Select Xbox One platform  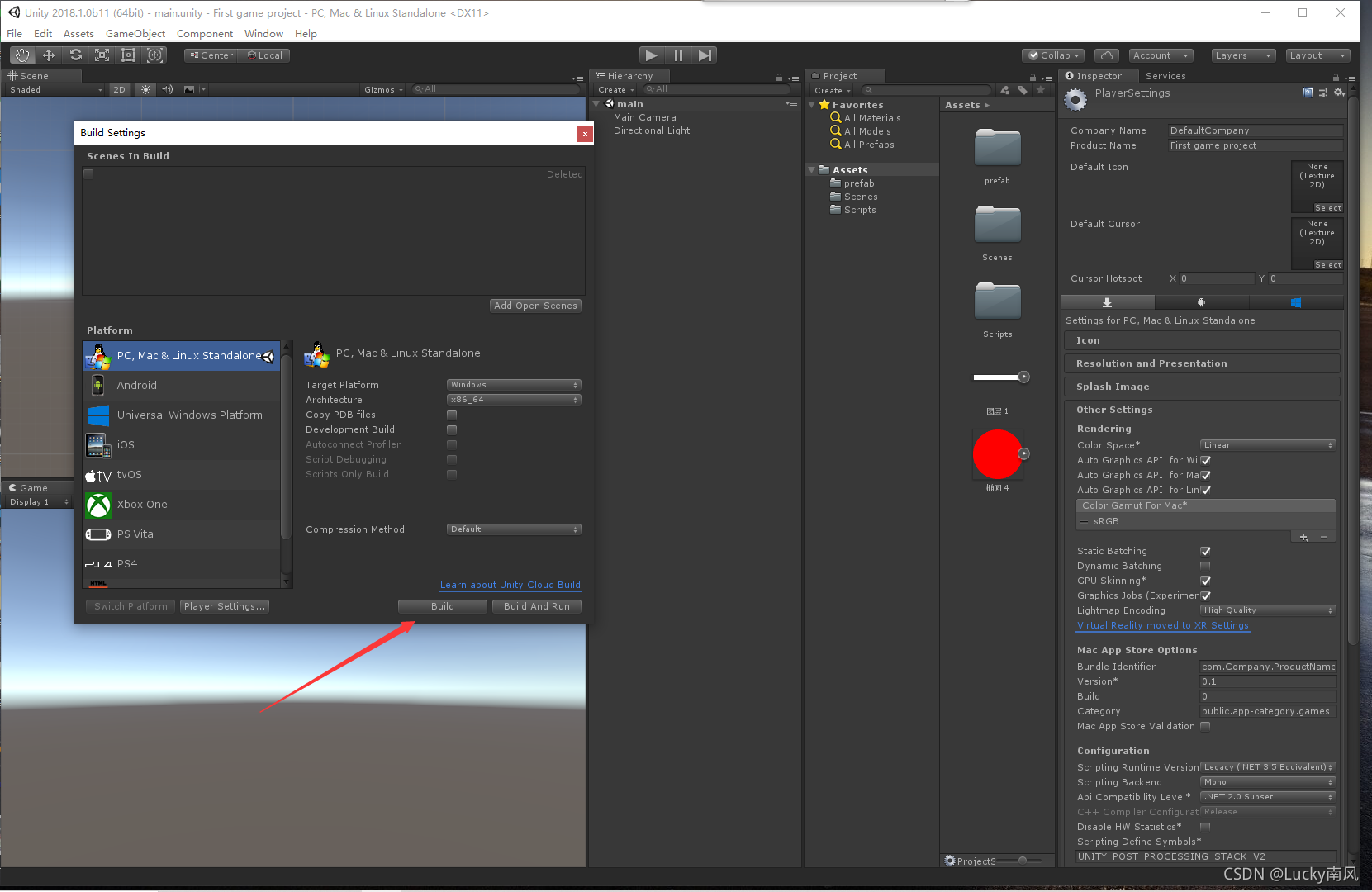[182, 504]
